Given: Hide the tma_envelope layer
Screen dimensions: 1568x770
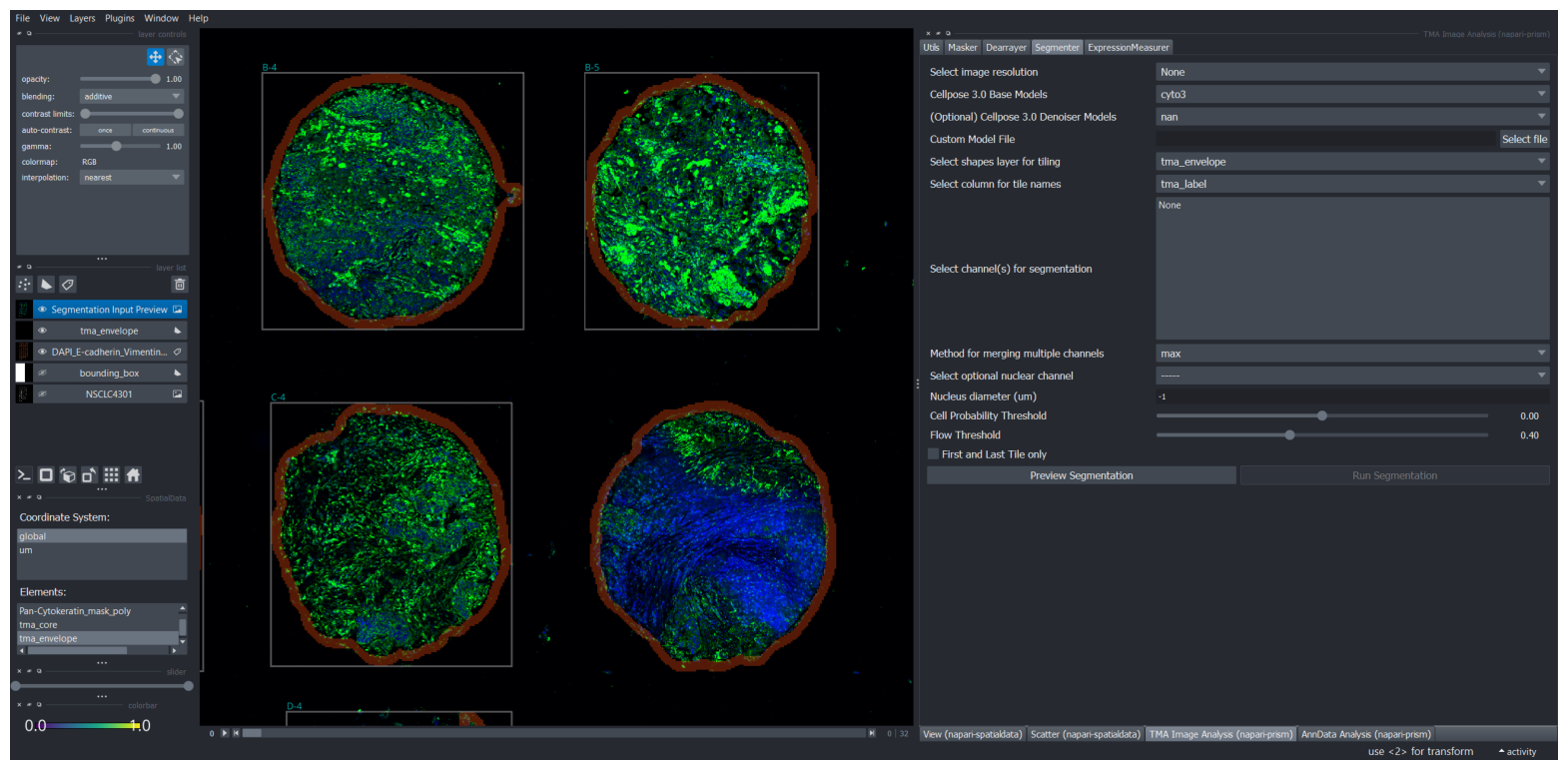Looking at the screenshot, I should coord(42,331).
